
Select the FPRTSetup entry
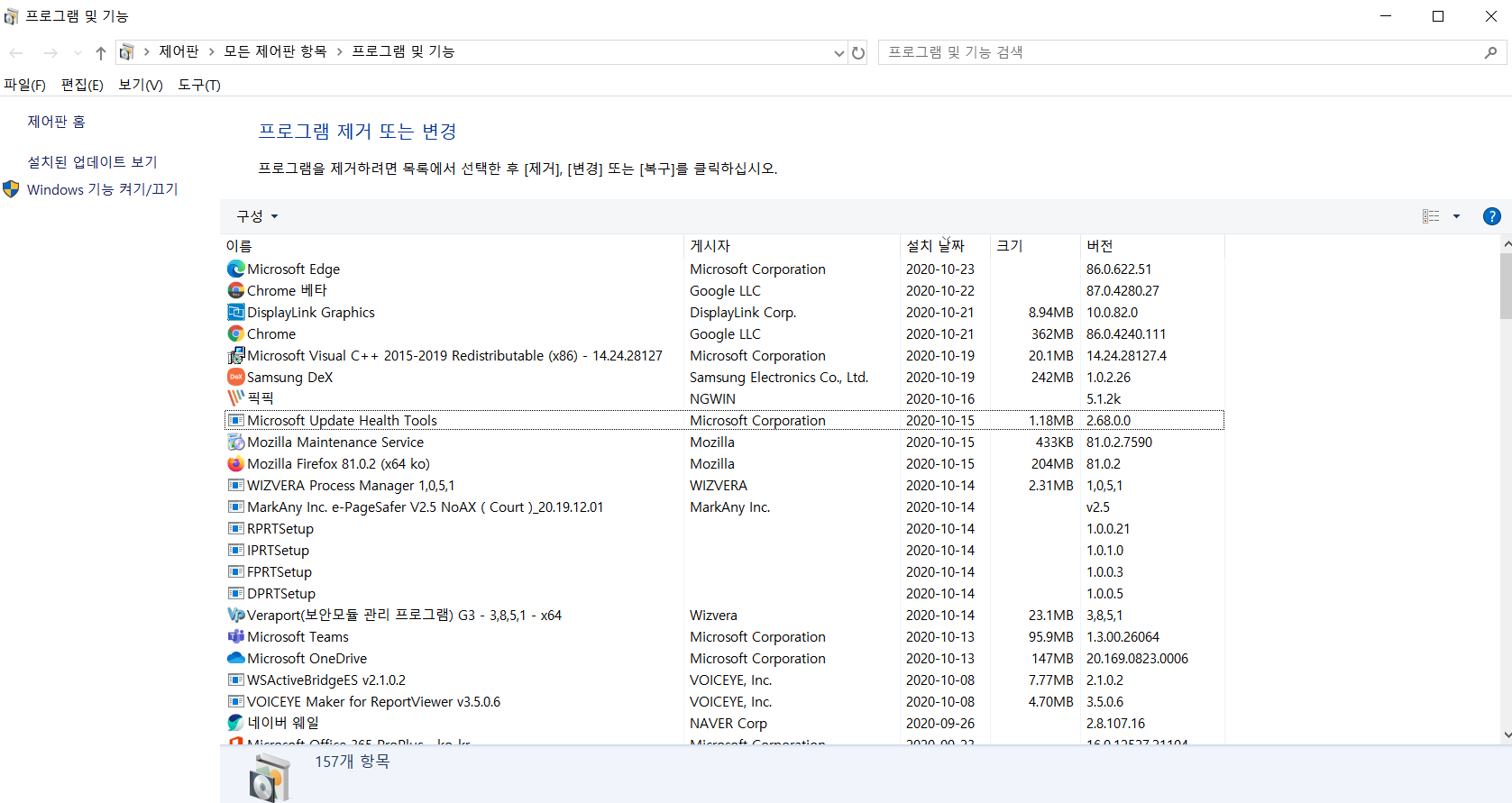724,571
